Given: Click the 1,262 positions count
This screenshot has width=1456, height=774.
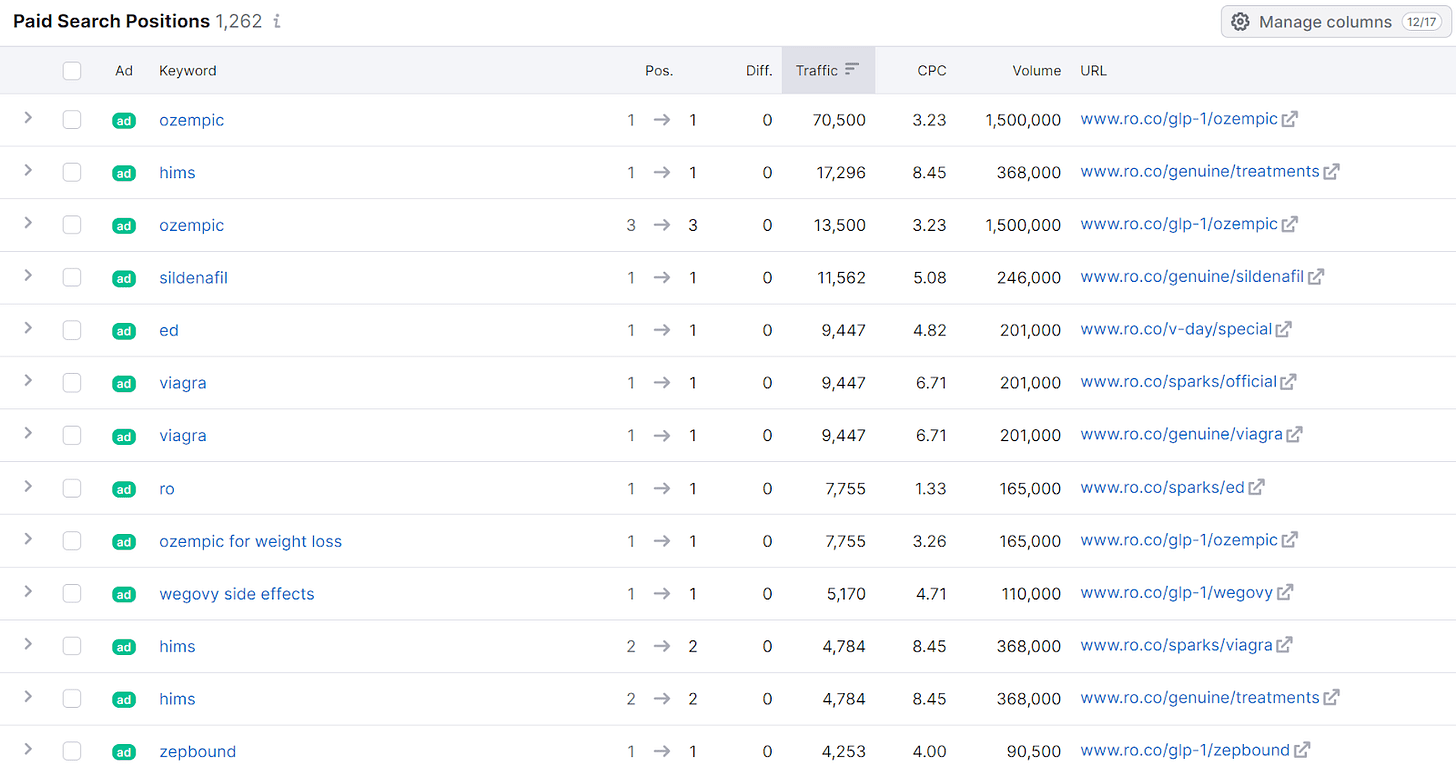Looking at the screenshot, I should pos(238,21).
